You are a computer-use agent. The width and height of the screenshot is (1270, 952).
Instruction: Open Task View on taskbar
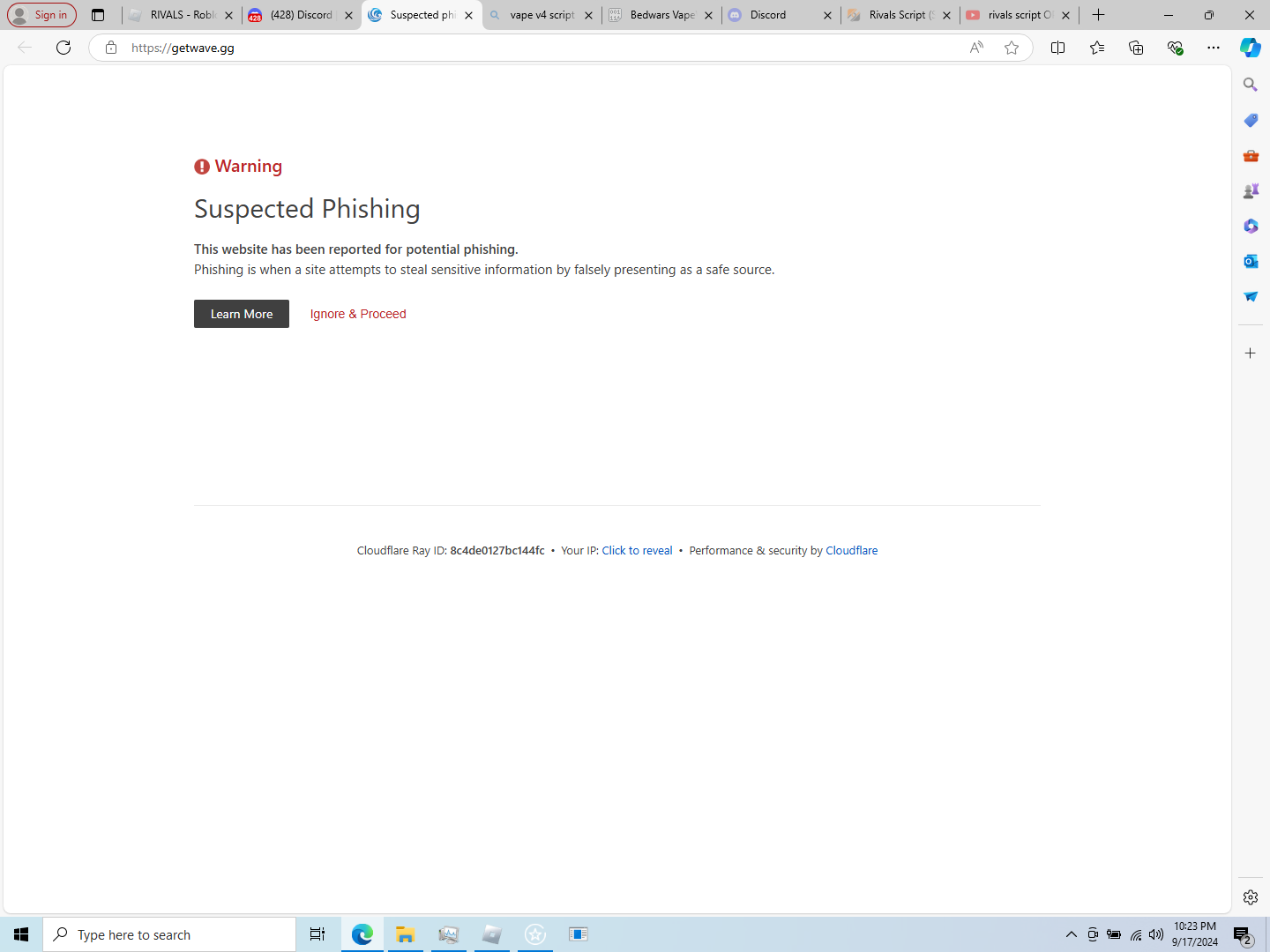[317, 934]
